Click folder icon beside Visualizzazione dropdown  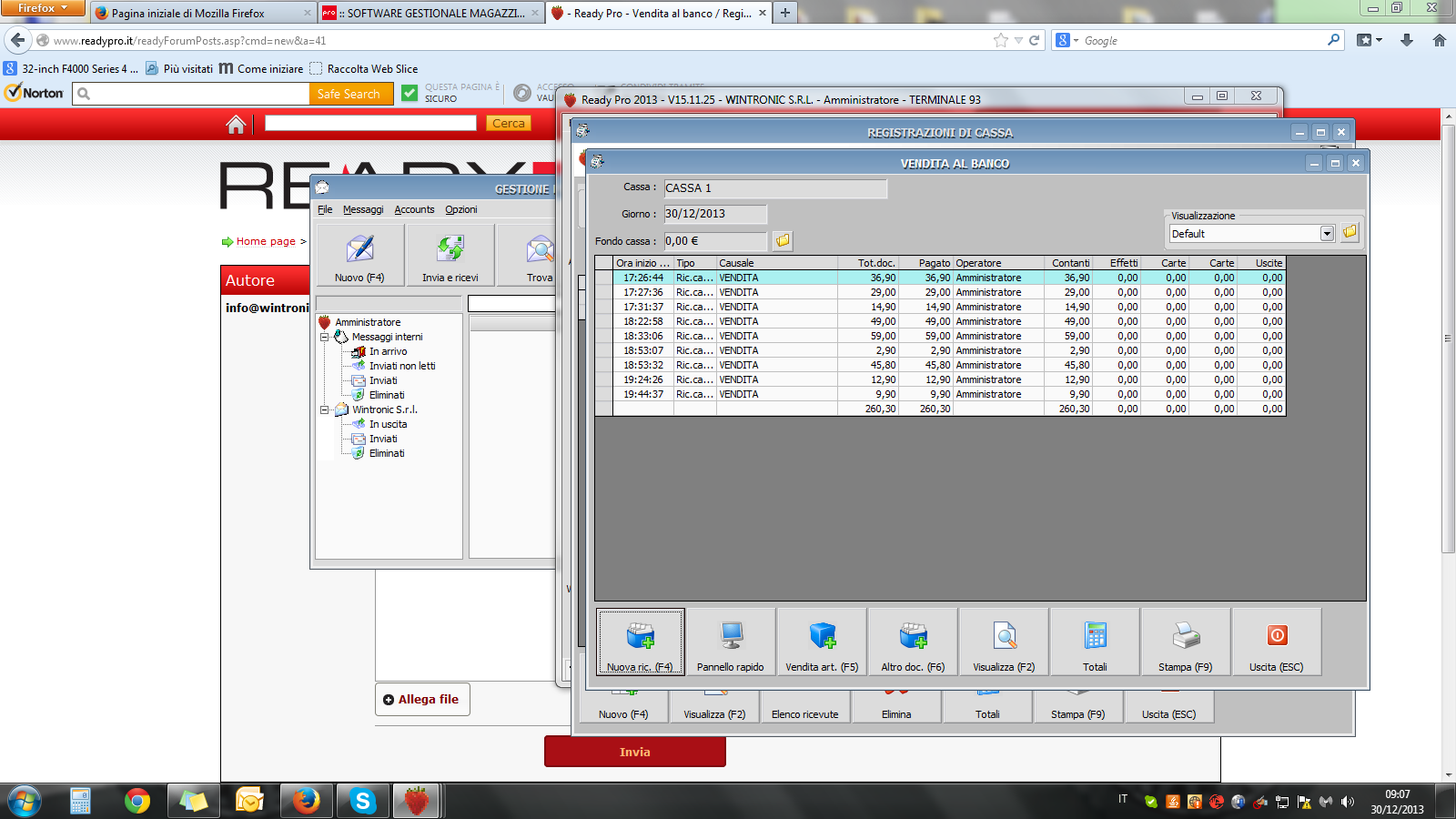click(1350, 233)
